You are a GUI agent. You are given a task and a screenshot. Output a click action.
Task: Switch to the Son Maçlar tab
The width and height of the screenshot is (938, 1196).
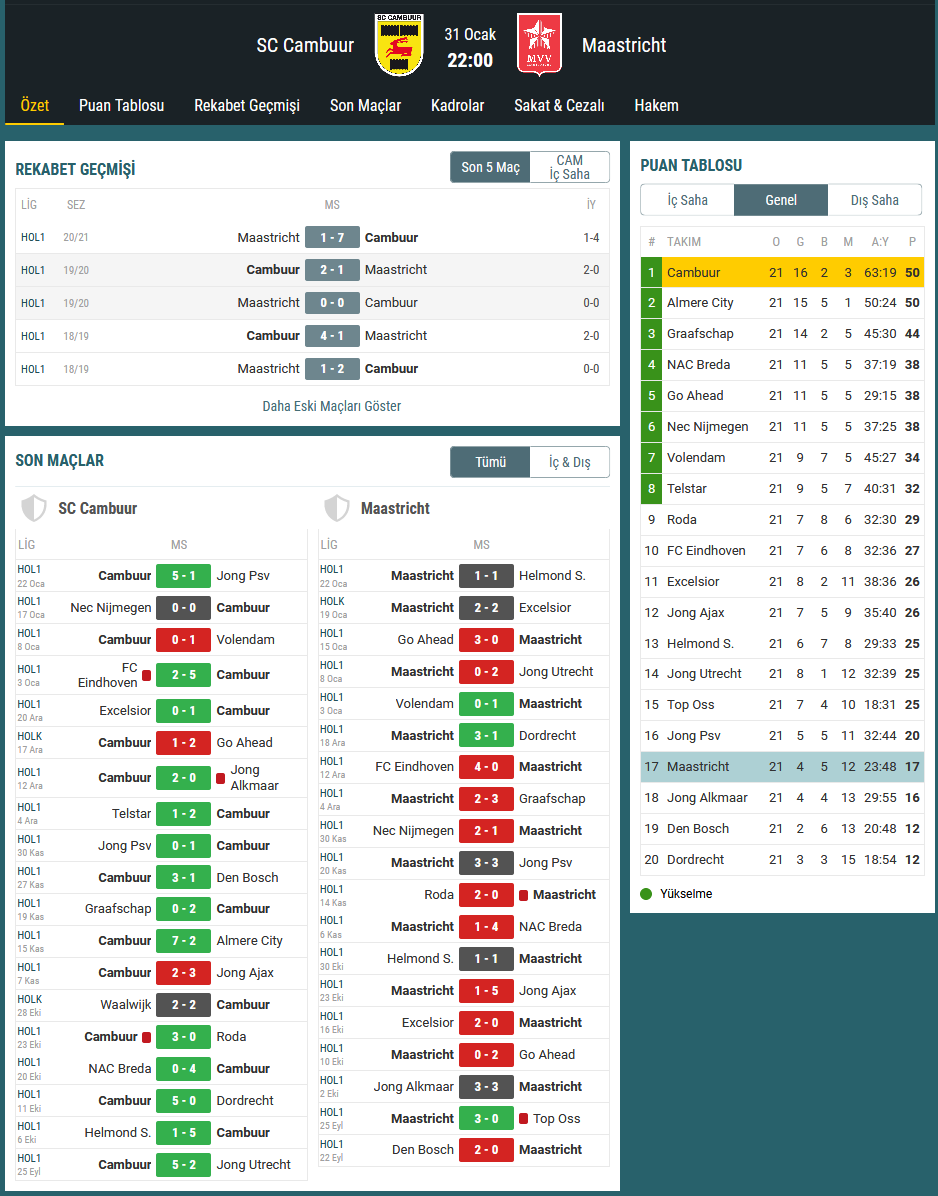pos(365,105)
